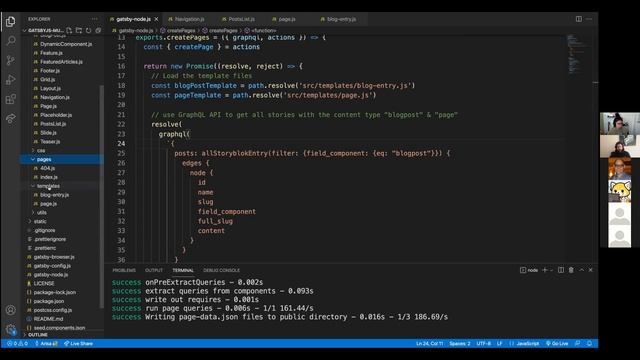The image size is (640, 360).
Task: Open the Explorer view in activity bar
Action: tap(11, 21)
